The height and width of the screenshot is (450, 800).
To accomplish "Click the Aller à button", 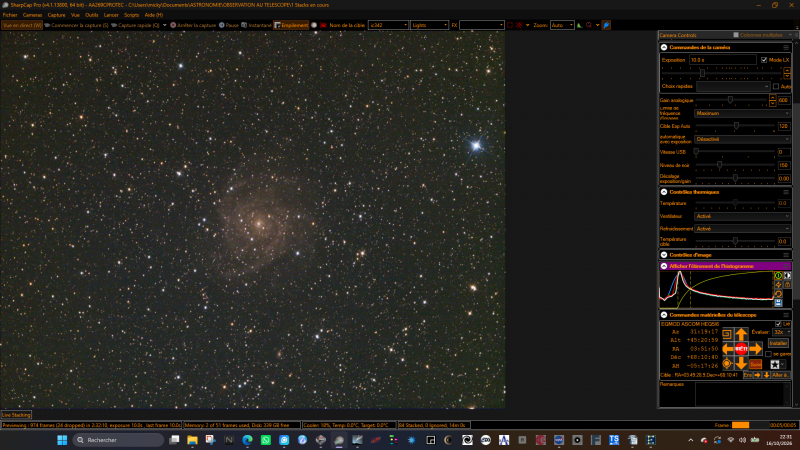I will point(780,375).
